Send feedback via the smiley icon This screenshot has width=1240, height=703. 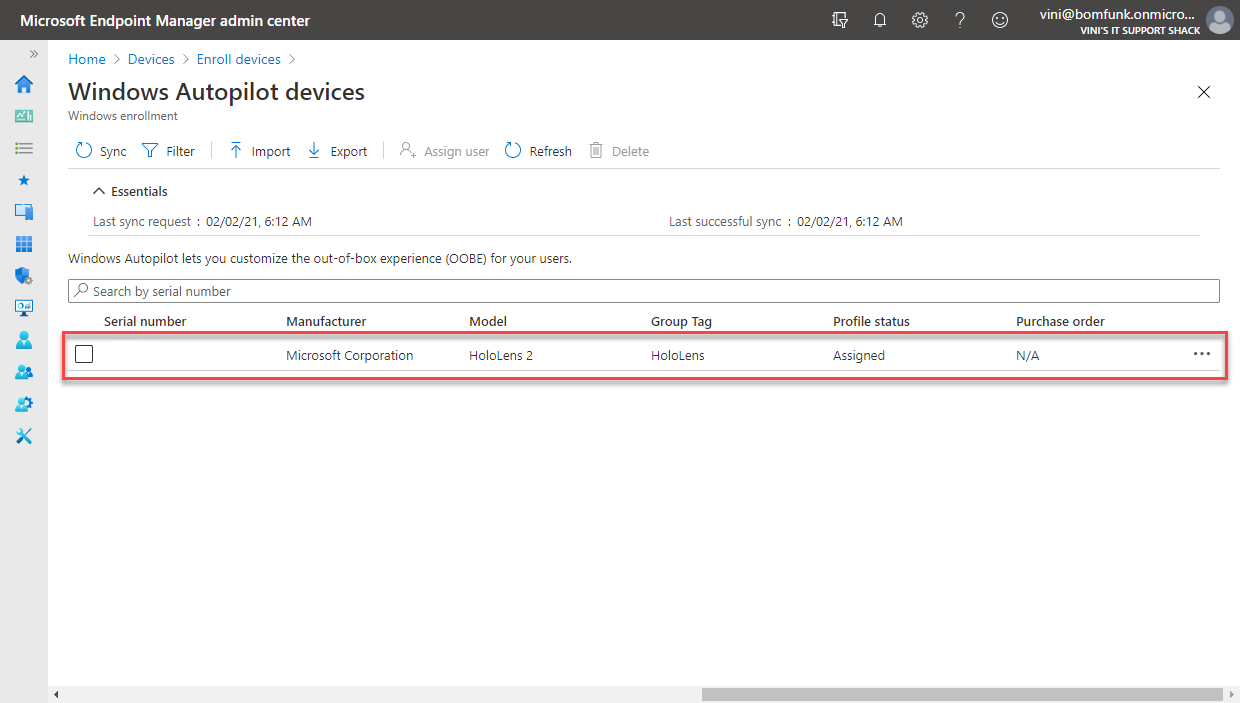tap(1000, 20)
